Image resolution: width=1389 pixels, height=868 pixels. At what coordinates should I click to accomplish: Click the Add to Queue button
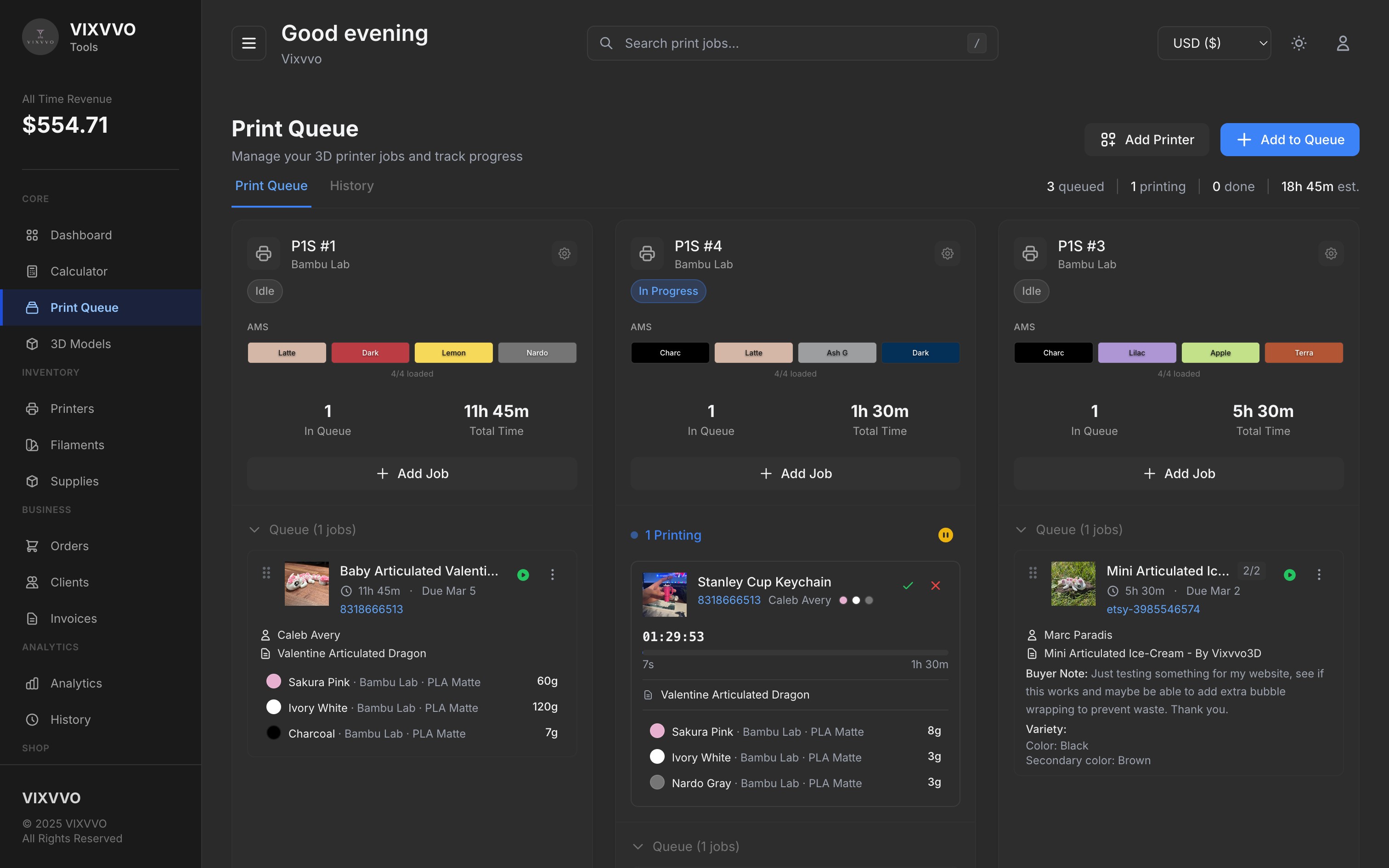click(1289, 140)
